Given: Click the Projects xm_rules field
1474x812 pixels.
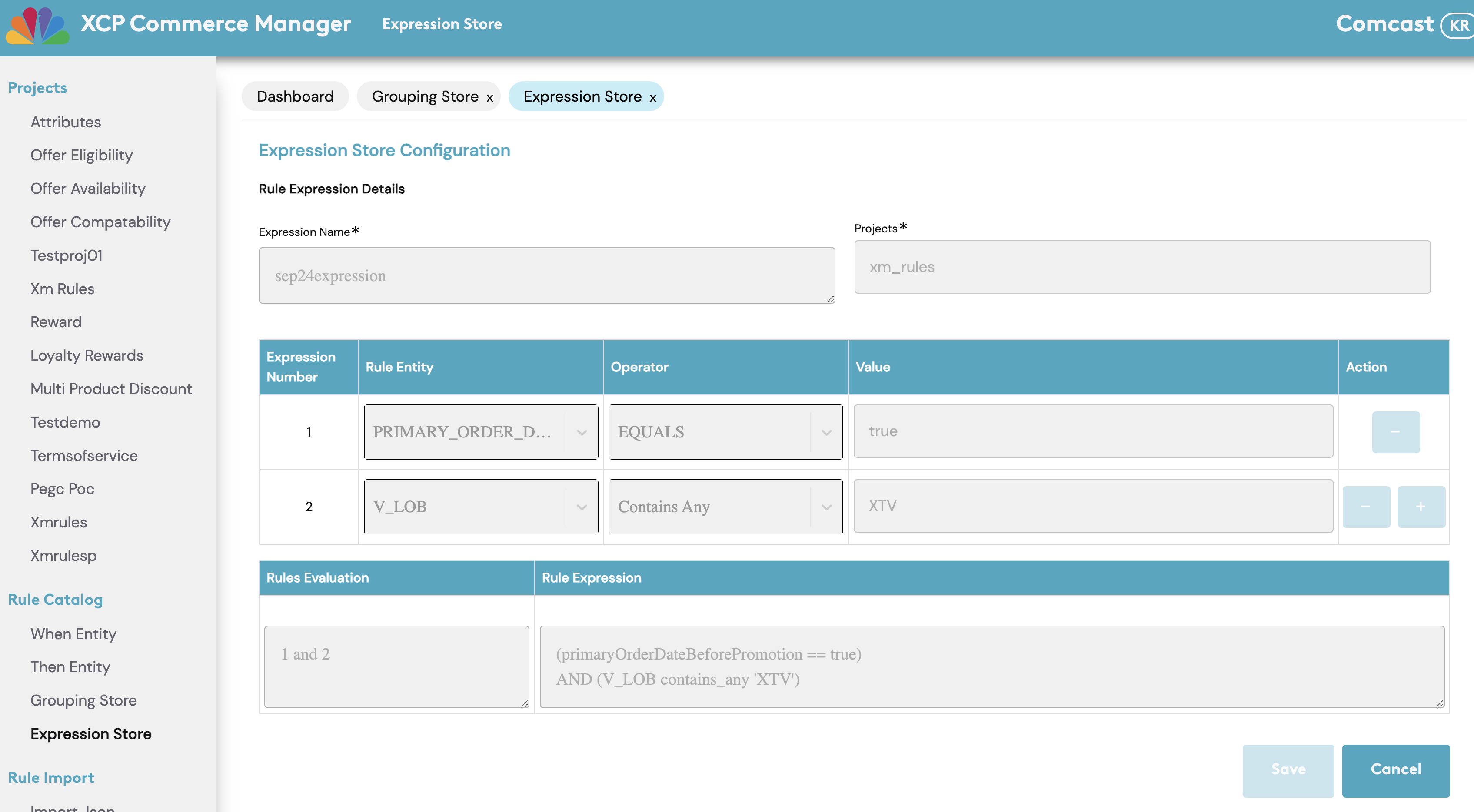Looking at the screenshot, I should pos(1142,267).
